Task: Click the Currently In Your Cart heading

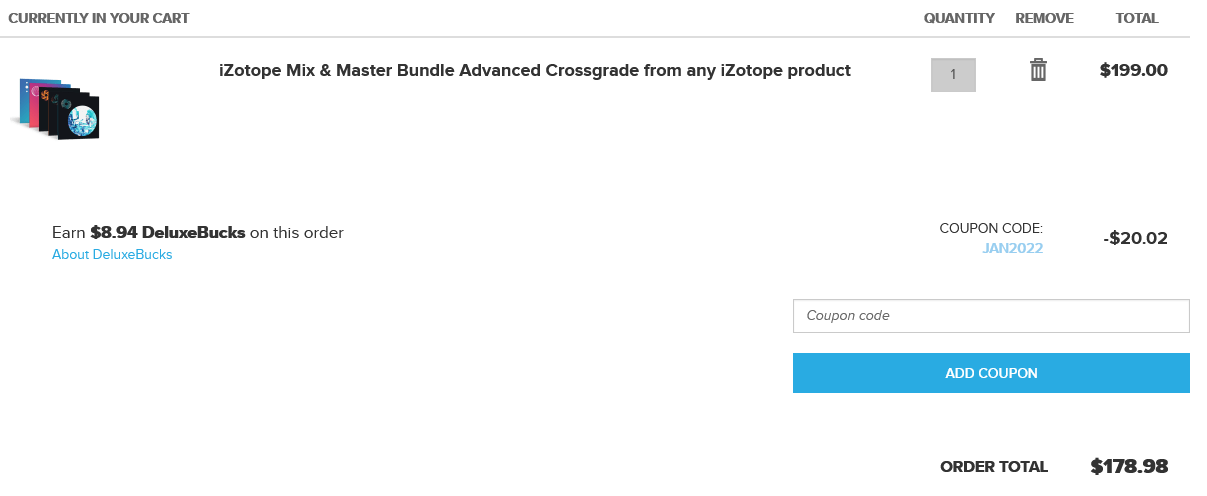Action: coord(99,18)
